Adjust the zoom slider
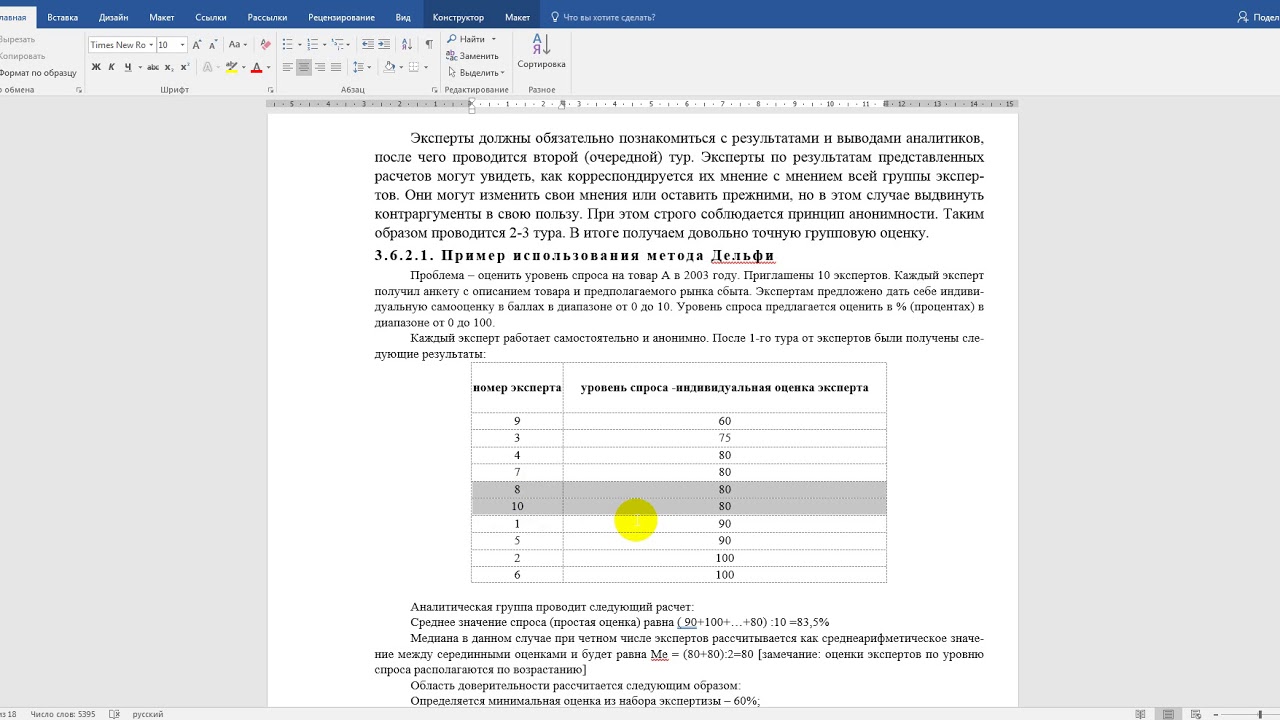 pyautogui.click(x=1258, y=714)
